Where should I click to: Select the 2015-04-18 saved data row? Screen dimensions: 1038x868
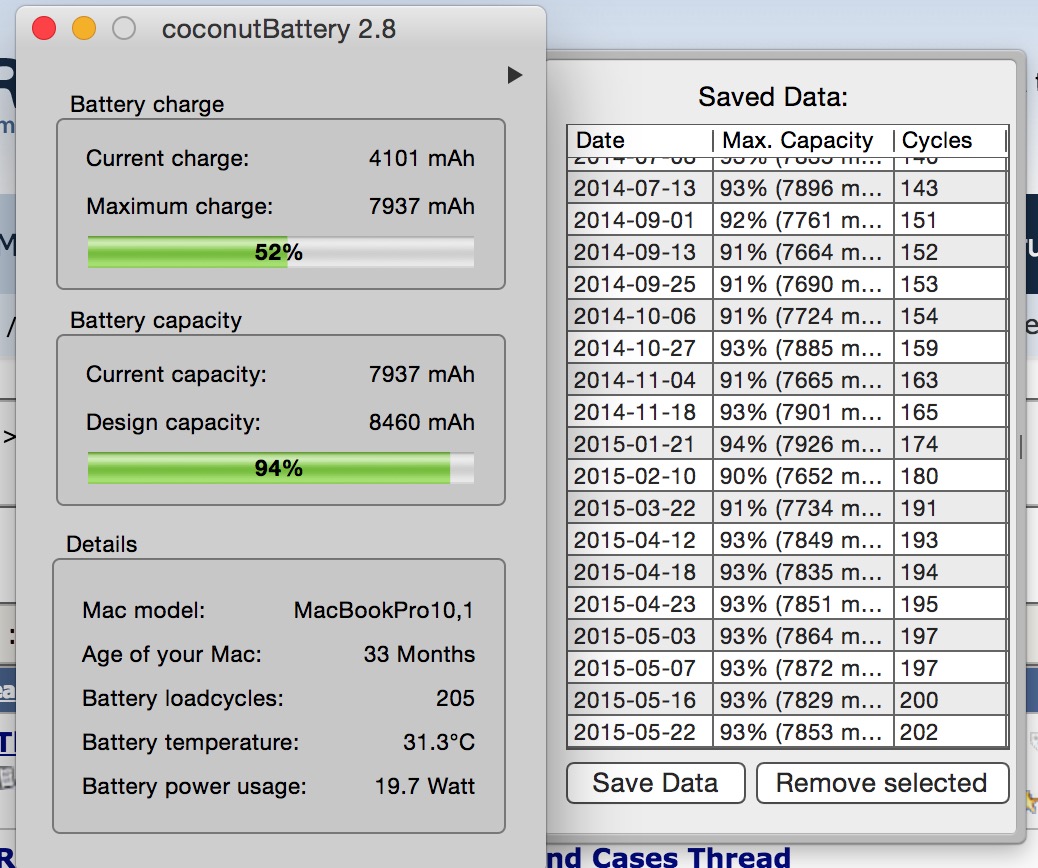click(x=787, y=572)
